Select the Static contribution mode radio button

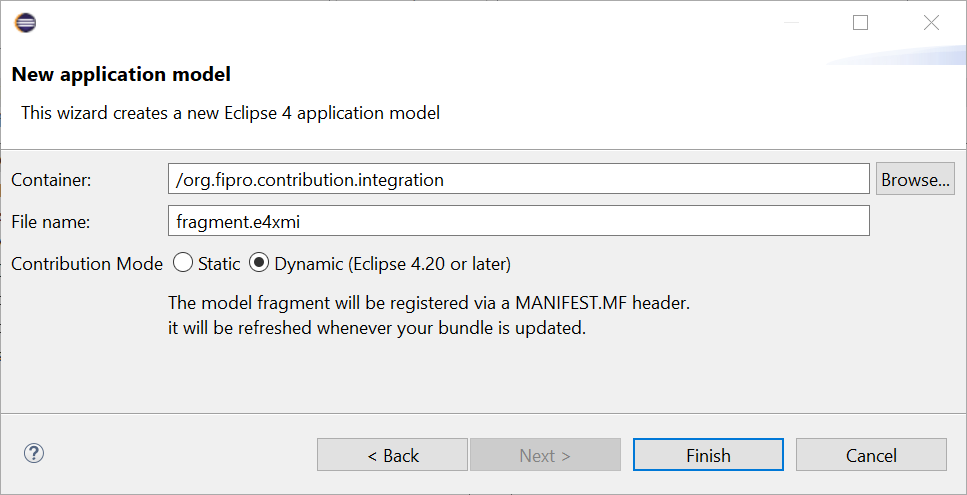pyautogui.click(x=183, y=263)
